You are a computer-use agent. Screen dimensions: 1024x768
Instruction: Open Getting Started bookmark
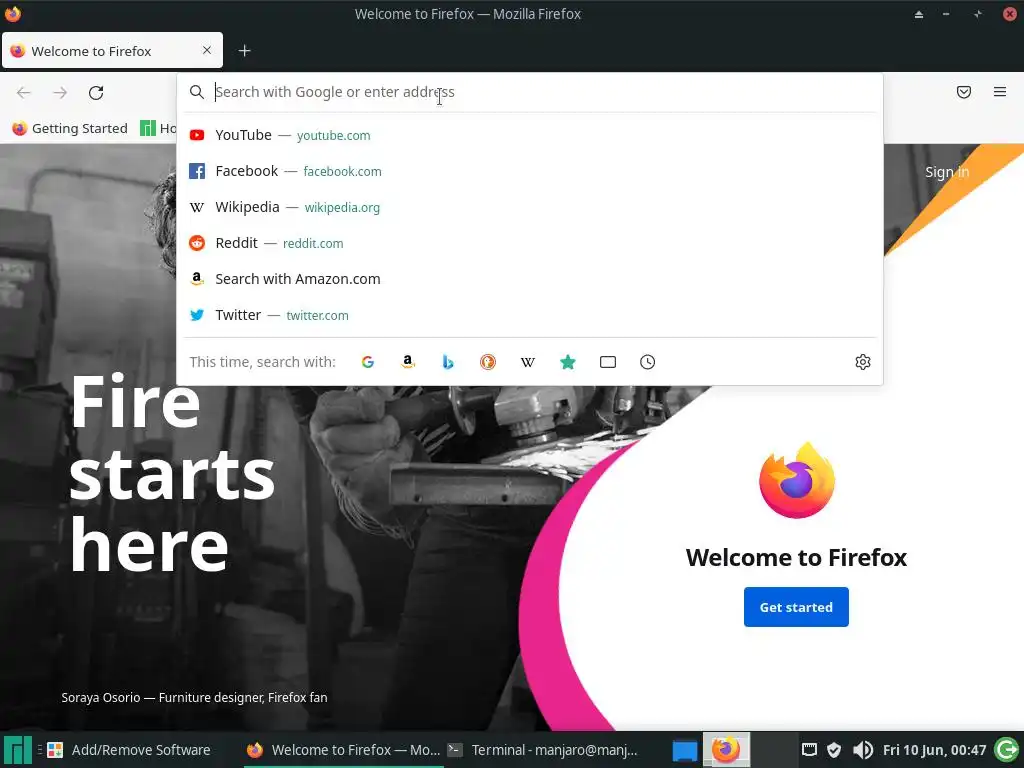pyautogui.click(x=70, y=128)
